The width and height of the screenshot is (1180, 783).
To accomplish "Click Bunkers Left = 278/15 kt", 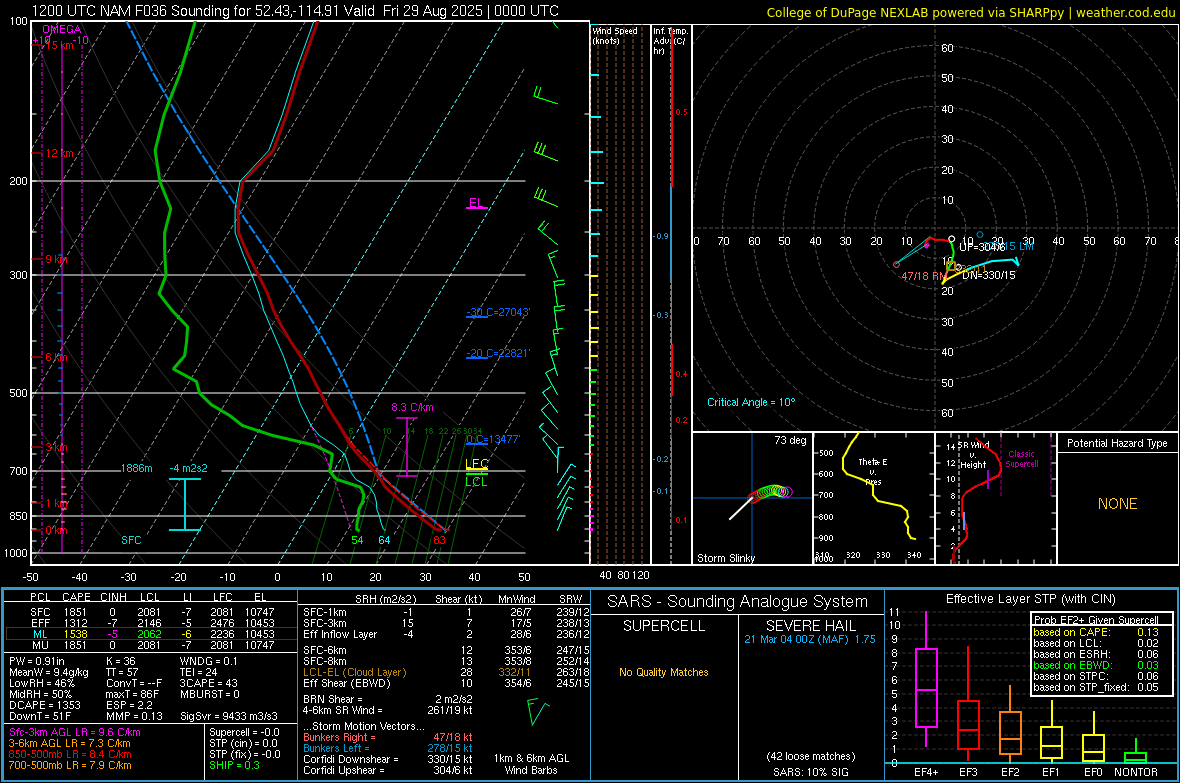I will pos(388,748).
